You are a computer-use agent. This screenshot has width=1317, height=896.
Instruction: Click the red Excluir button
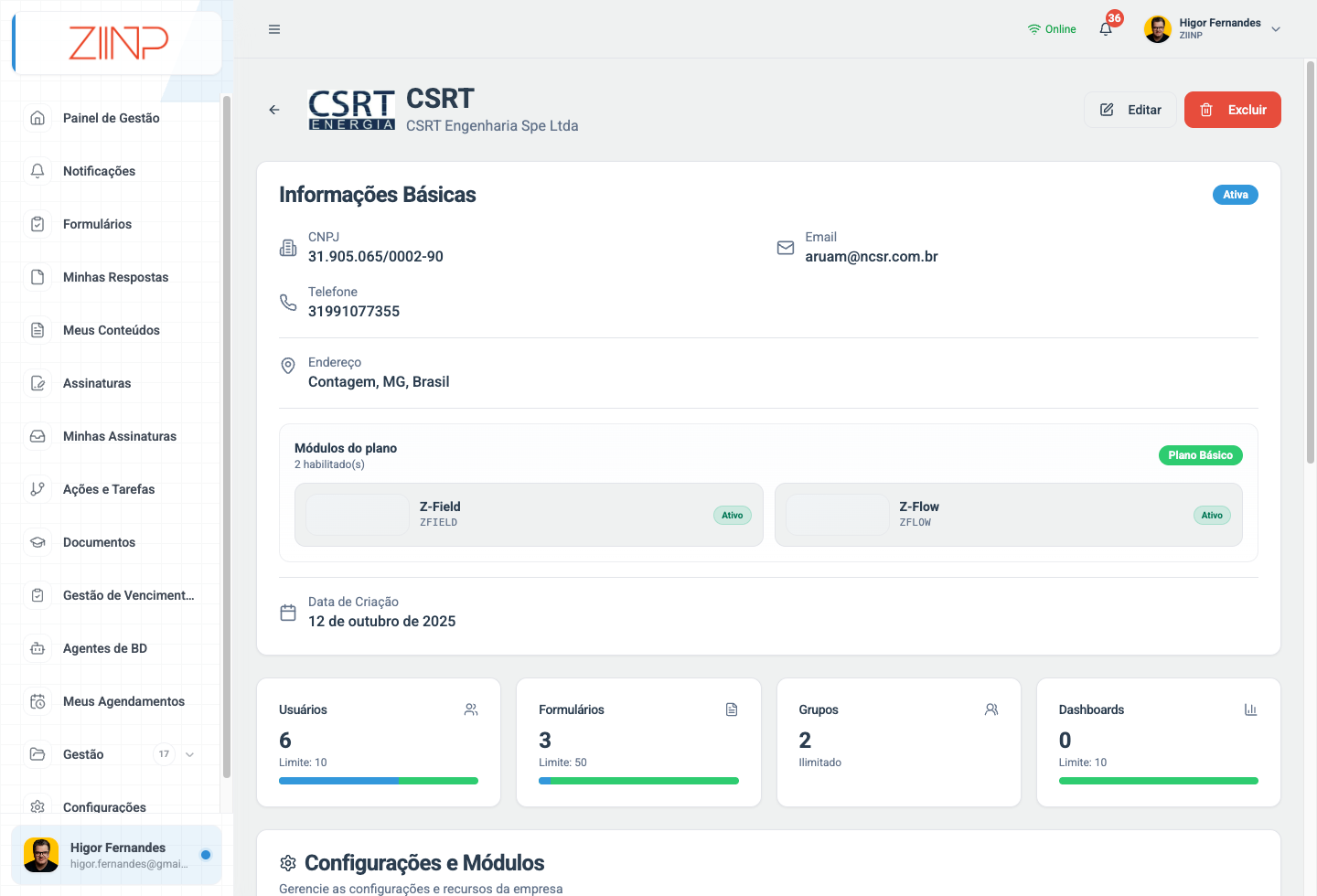(x=1232, y=110)
